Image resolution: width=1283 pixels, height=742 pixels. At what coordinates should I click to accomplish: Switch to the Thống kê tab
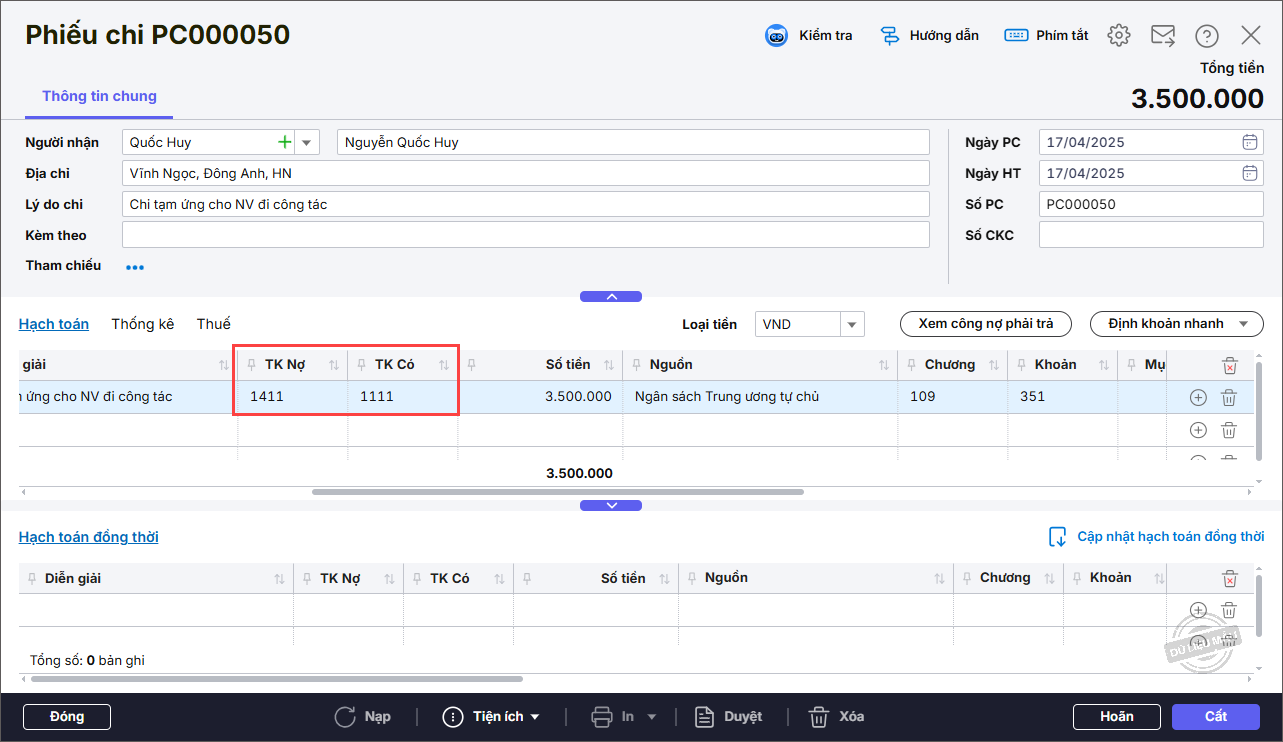coord(143,324)
